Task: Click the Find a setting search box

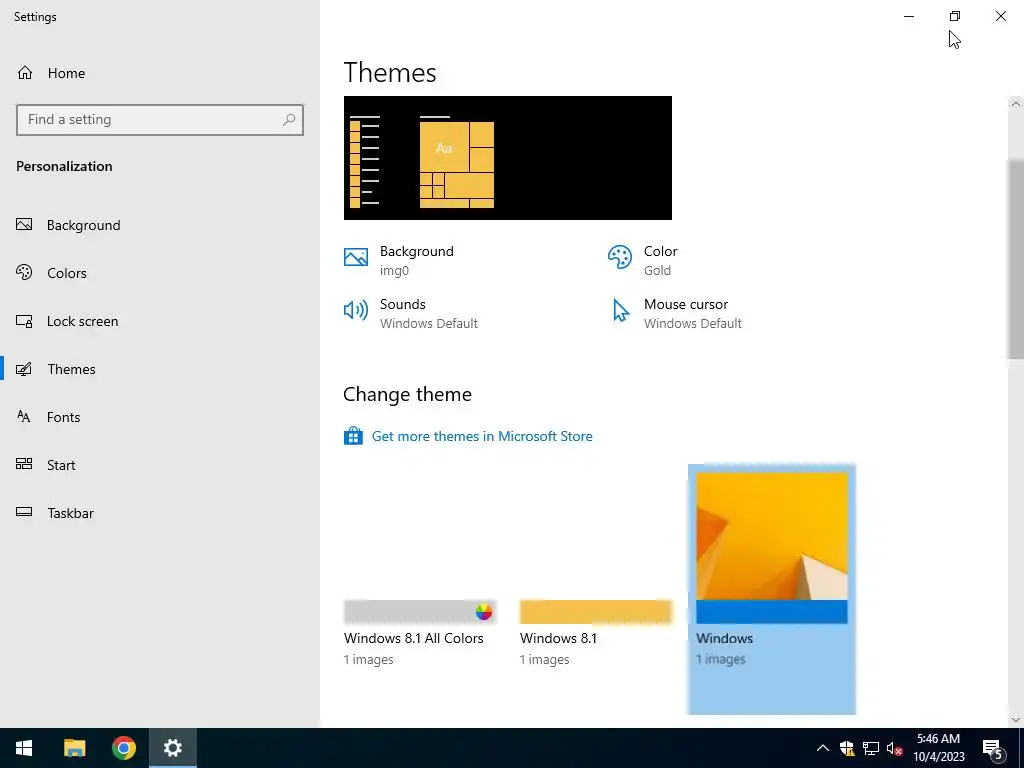Action: tap(160, 120)
